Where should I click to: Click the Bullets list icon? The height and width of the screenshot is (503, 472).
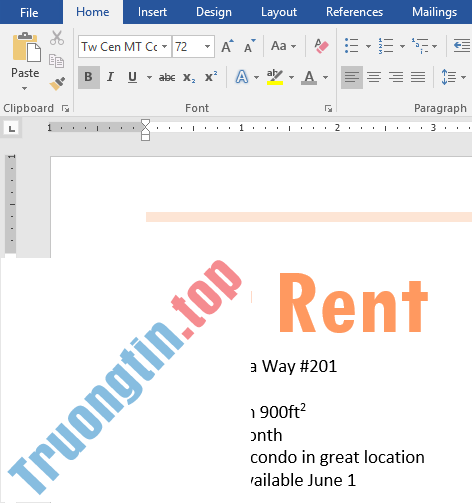[352, 46]
